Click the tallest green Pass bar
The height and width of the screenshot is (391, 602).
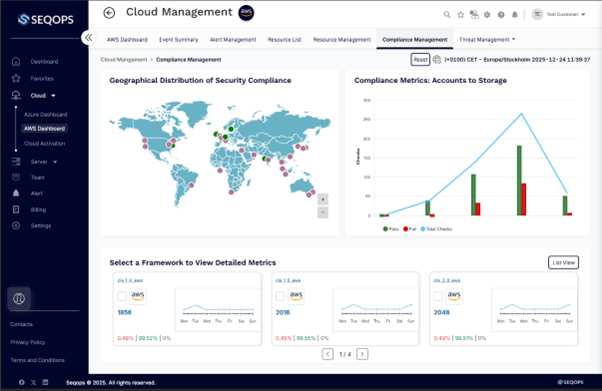click(519, 181)
